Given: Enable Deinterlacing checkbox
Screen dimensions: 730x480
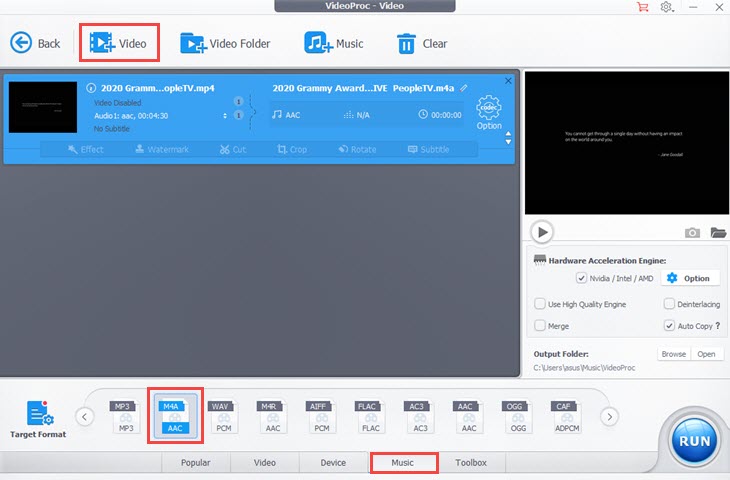Looking at the screenshot, I should point(669,304).
